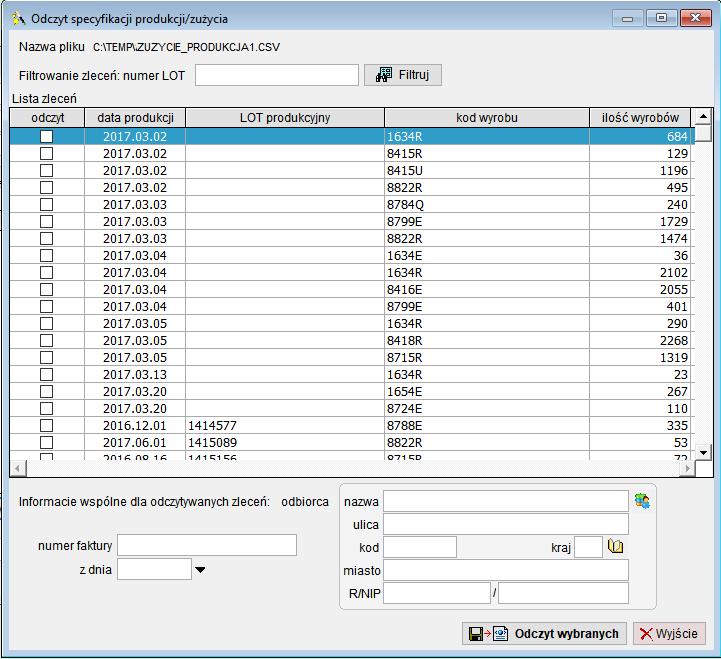This screenshot has height=659, width=721.
Task: Open the country dictionary book icon
Action: point(615,546)
